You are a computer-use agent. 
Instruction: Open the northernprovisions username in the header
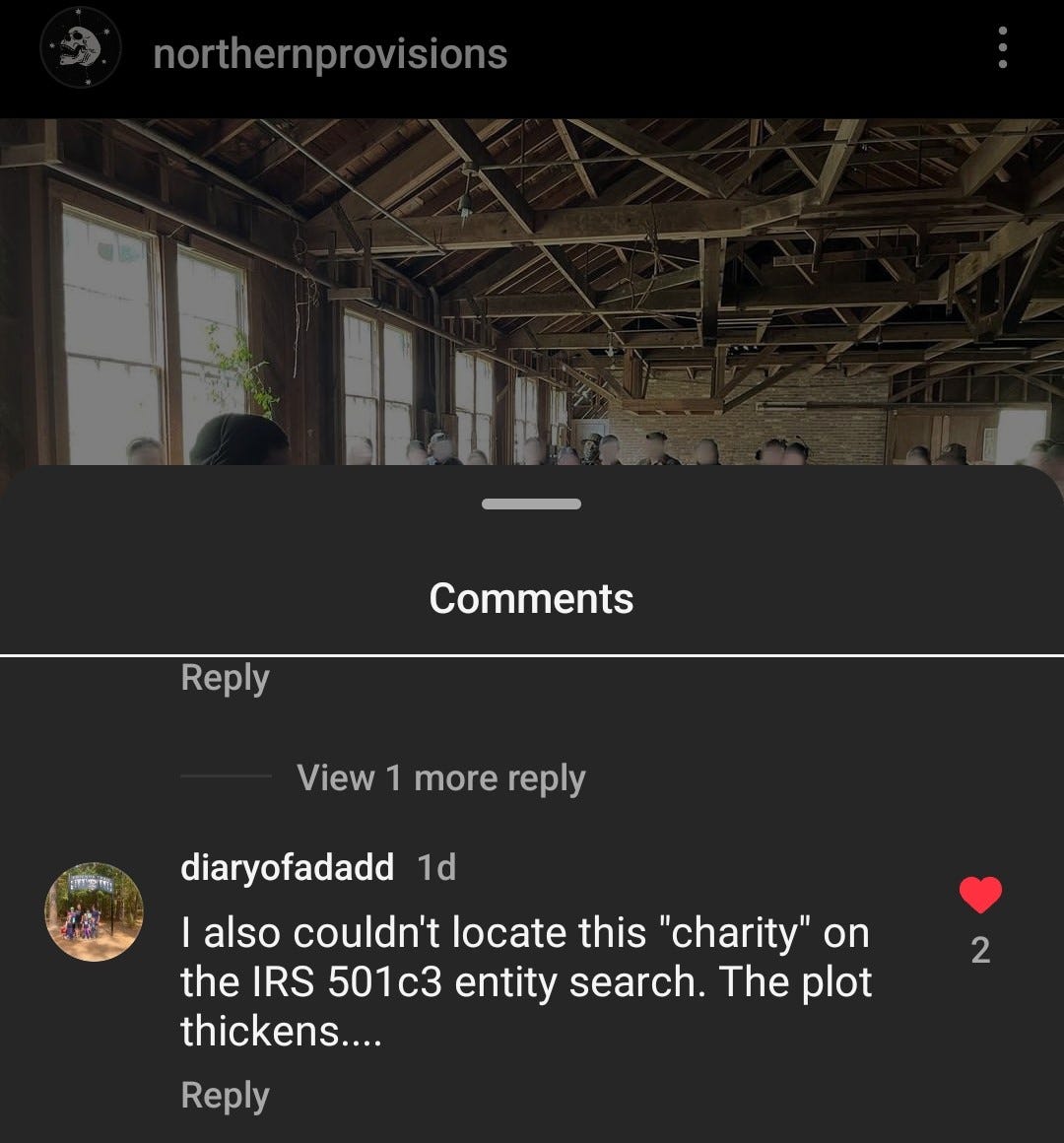pyautogui.click(x=330, y=54)
